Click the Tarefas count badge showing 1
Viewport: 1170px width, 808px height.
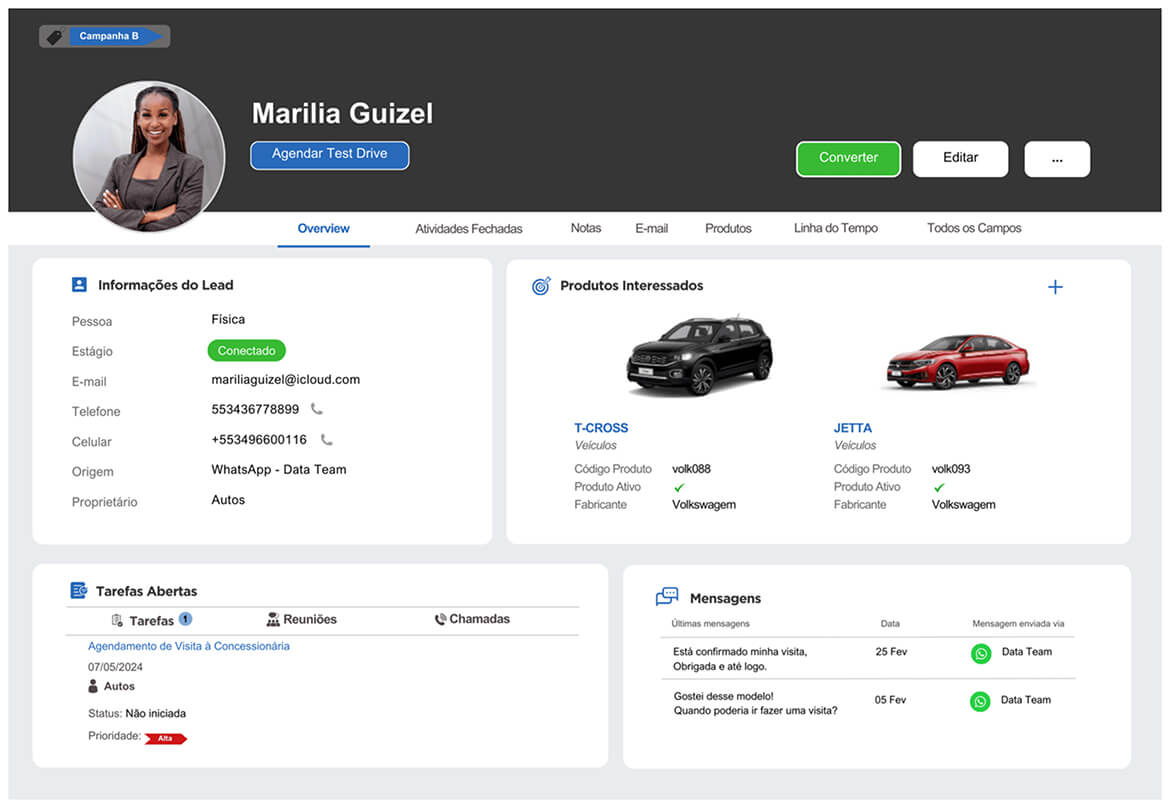(x=185, y=618)
